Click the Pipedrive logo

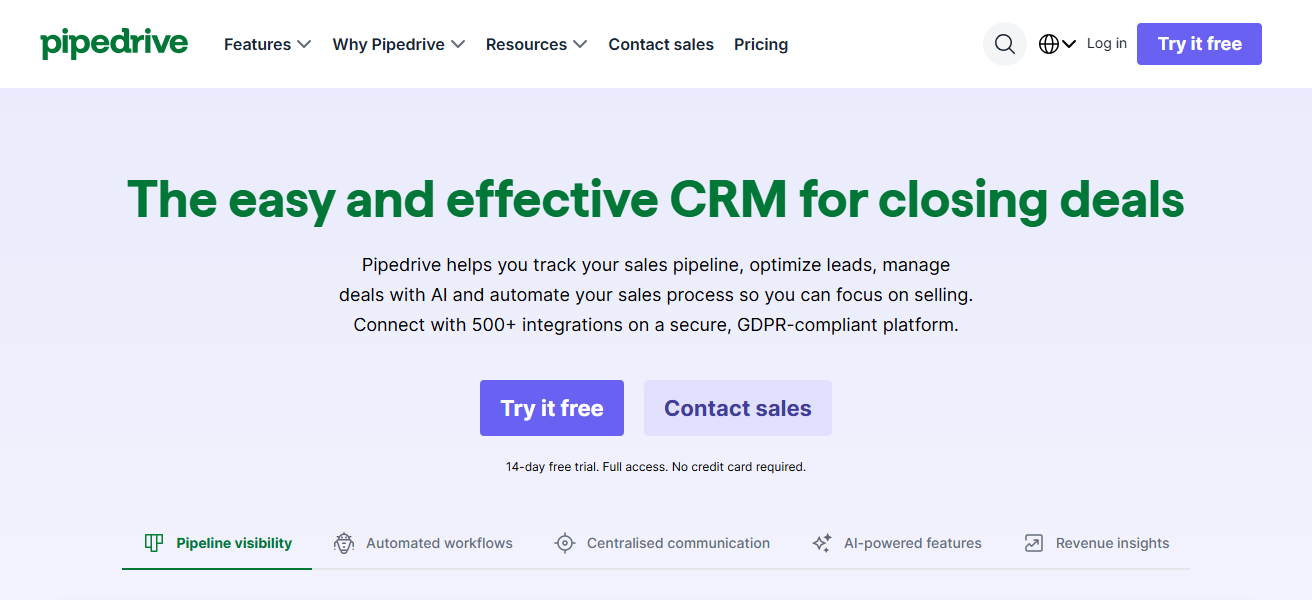coord(114,44)
